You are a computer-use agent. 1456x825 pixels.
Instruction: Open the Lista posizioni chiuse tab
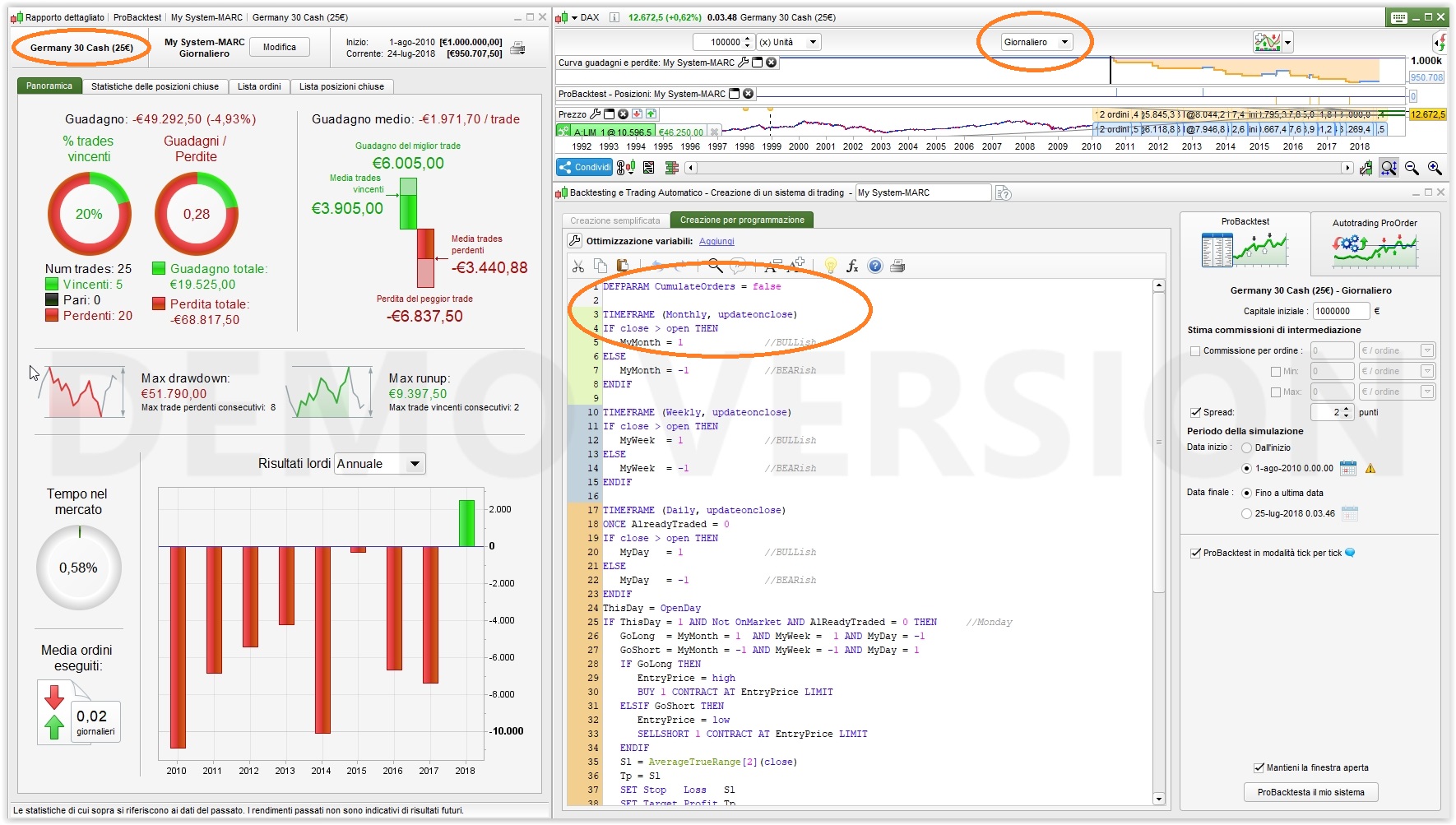(x=341, y=86)
